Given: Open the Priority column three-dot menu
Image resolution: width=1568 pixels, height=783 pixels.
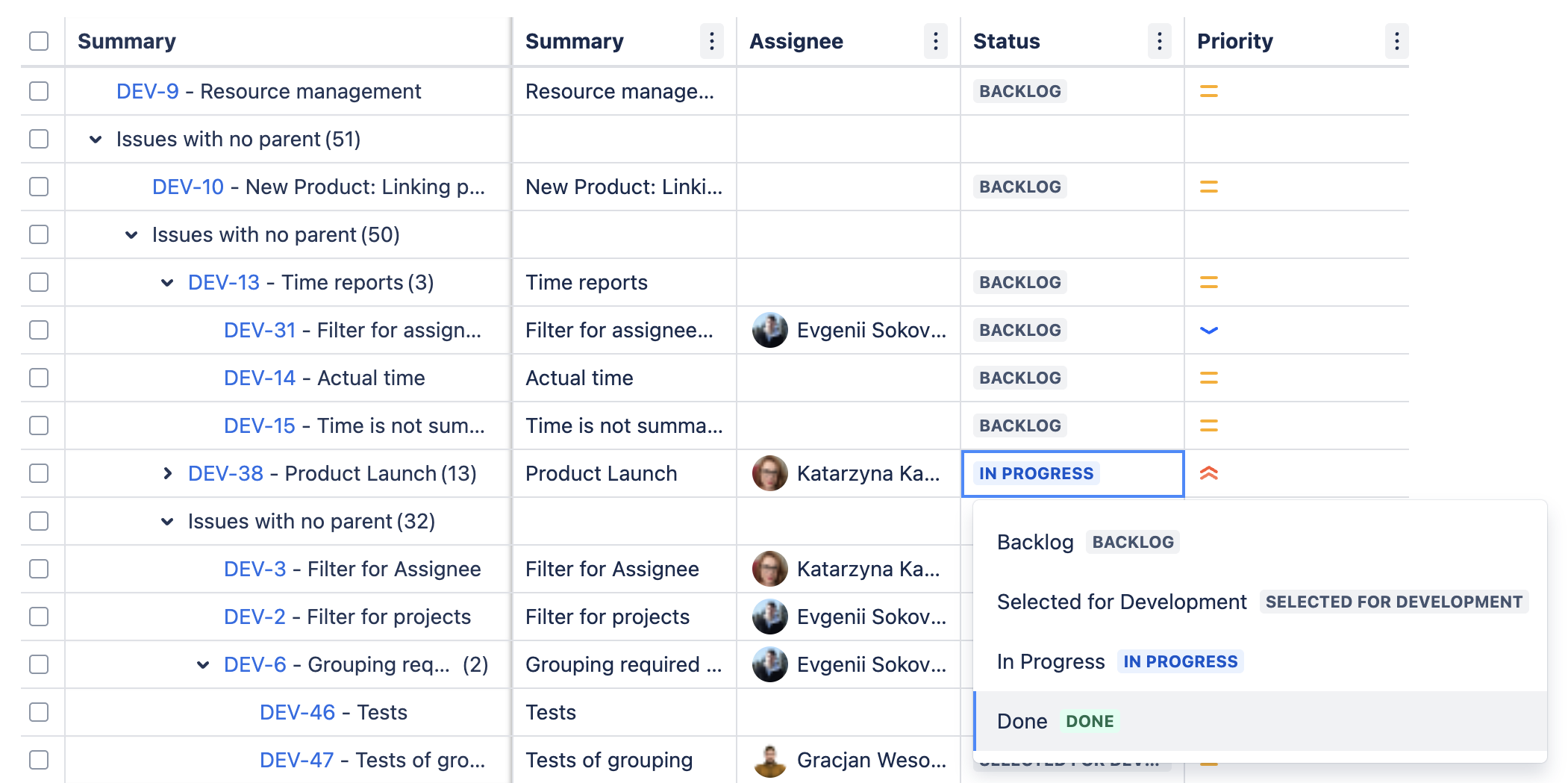Looking at the screenshot, I should pyautogui.click(x=1396, y=41).
